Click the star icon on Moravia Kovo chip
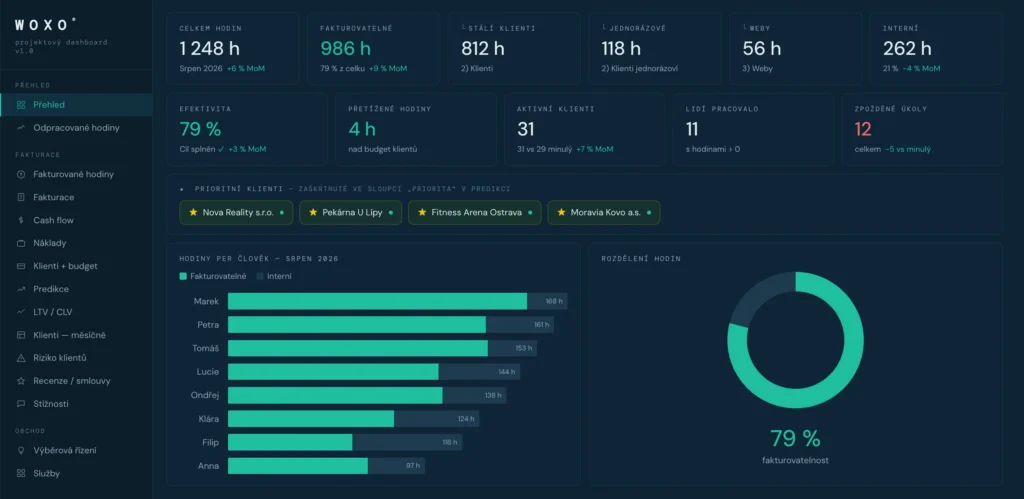1024x499 pixels. coord(561,212)
